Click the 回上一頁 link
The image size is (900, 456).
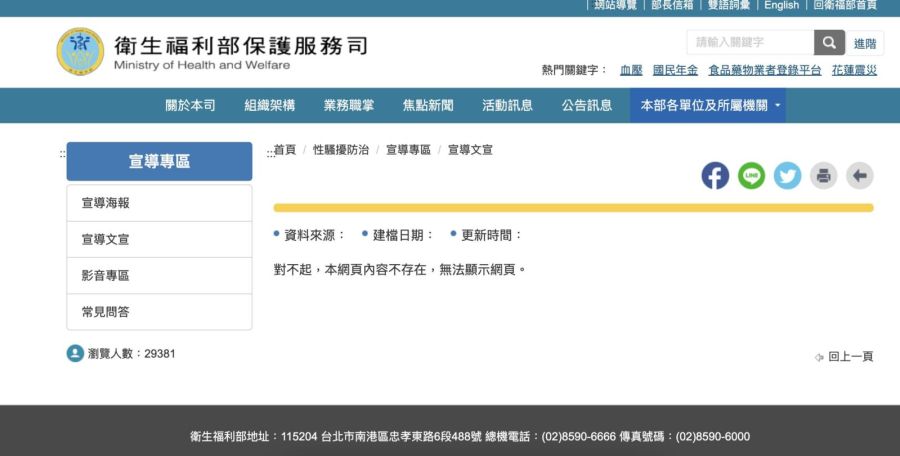point(844,357)
